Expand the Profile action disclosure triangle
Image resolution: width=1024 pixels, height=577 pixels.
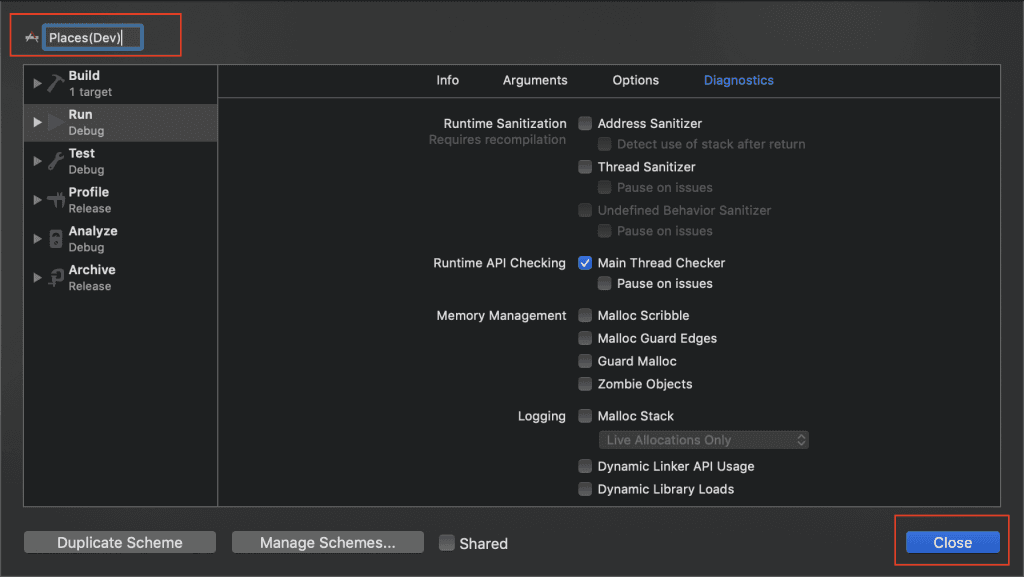tap(37, 200)
